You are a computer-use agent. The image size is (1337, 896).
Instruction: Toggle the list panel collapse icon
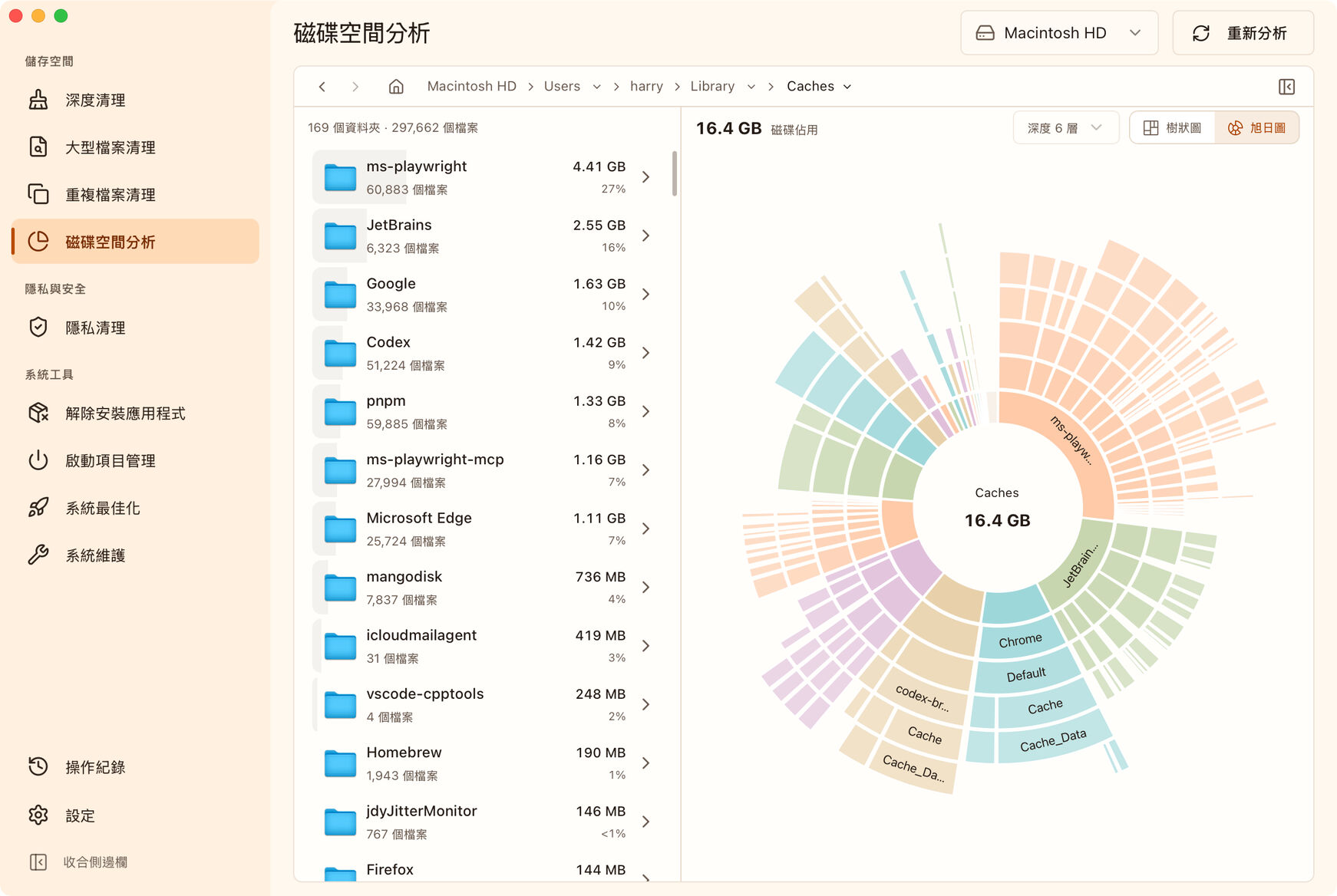[x=1287, y=87]
